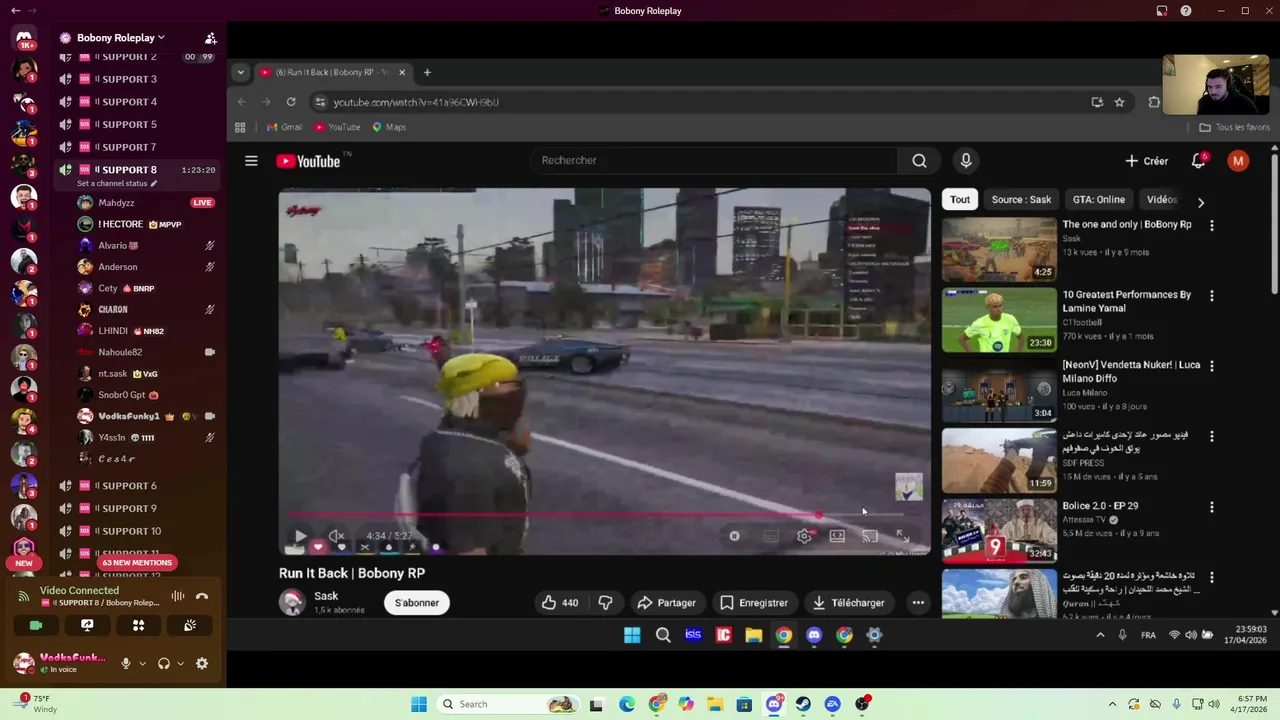Unmute the YouTube video volume

point(336,536)
